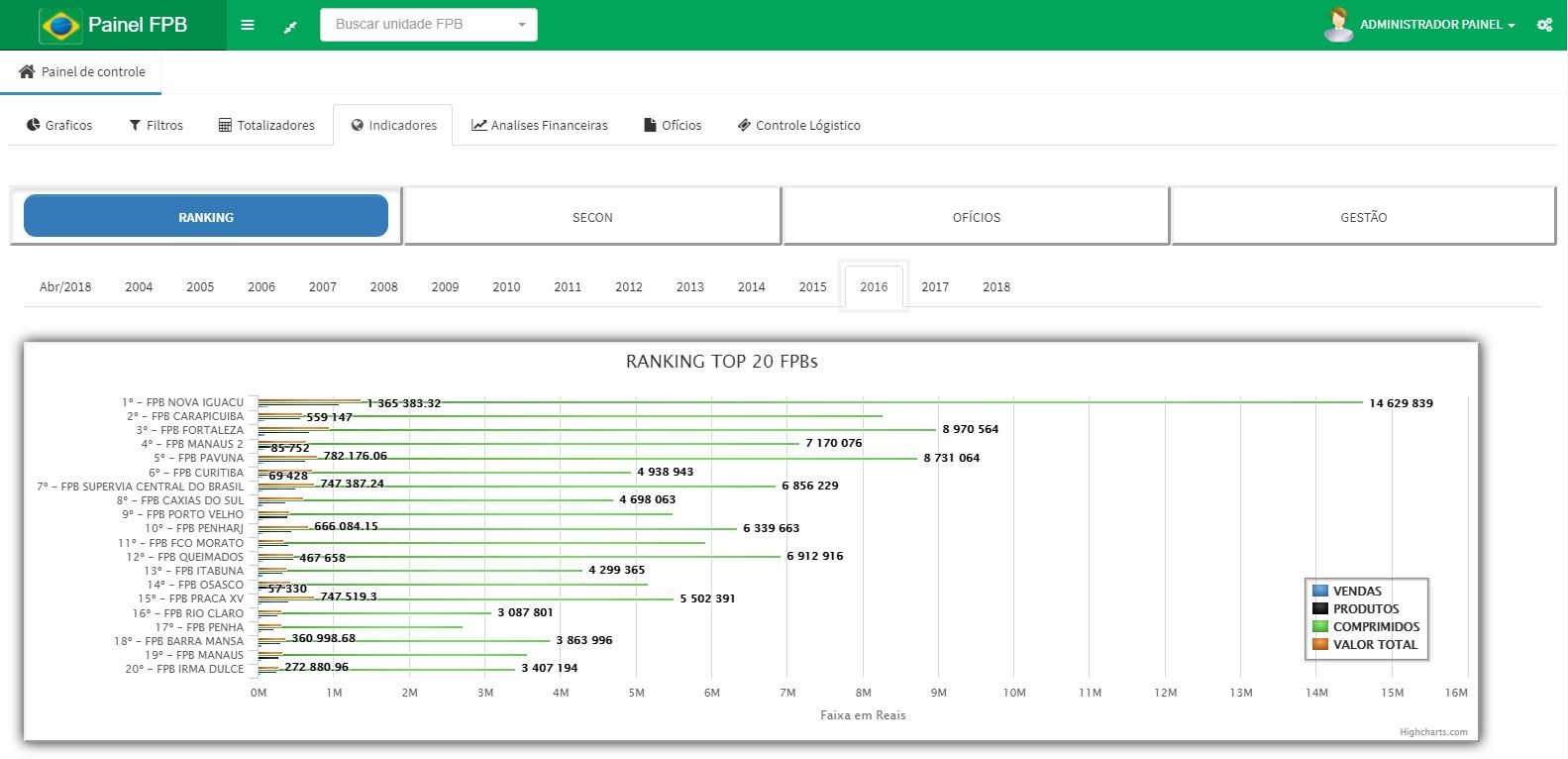Viewport: 1568px width, 759px height.
Task: Toggle the PRODUTOS legend series
Action: 1356,608
